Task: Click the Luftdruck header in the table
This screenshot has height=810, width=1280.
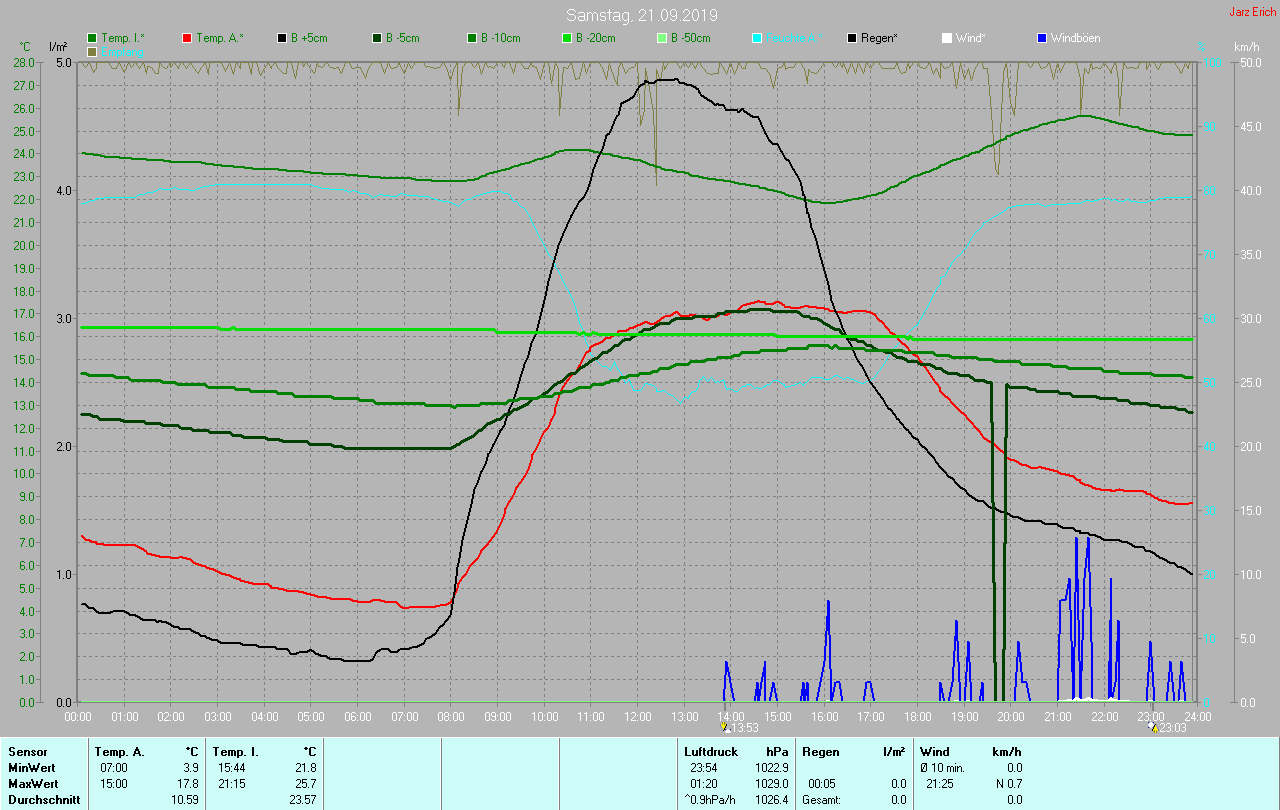Action: pos(710,752)
